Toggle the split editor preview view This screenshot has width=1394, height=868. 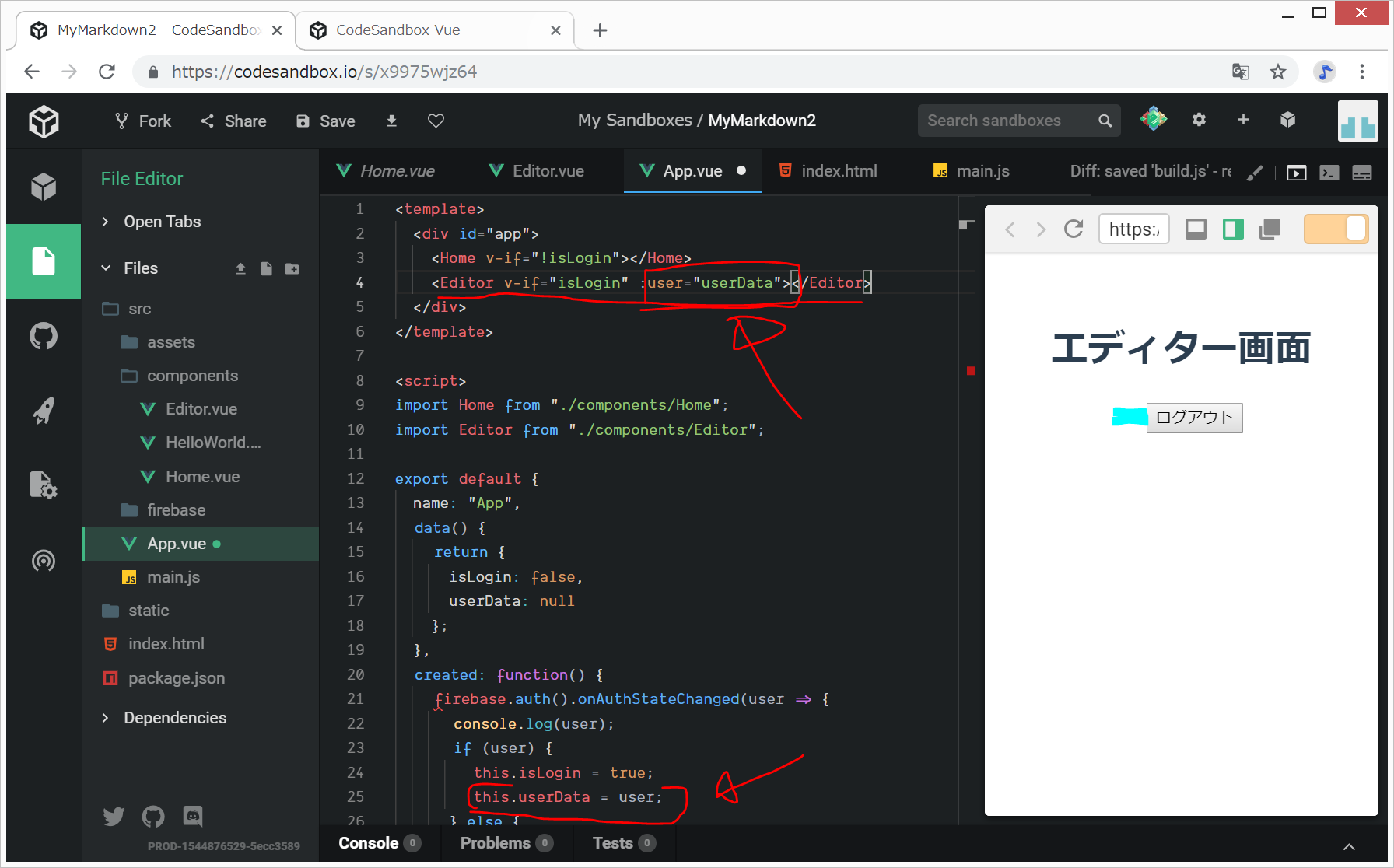pos(1233,229)
